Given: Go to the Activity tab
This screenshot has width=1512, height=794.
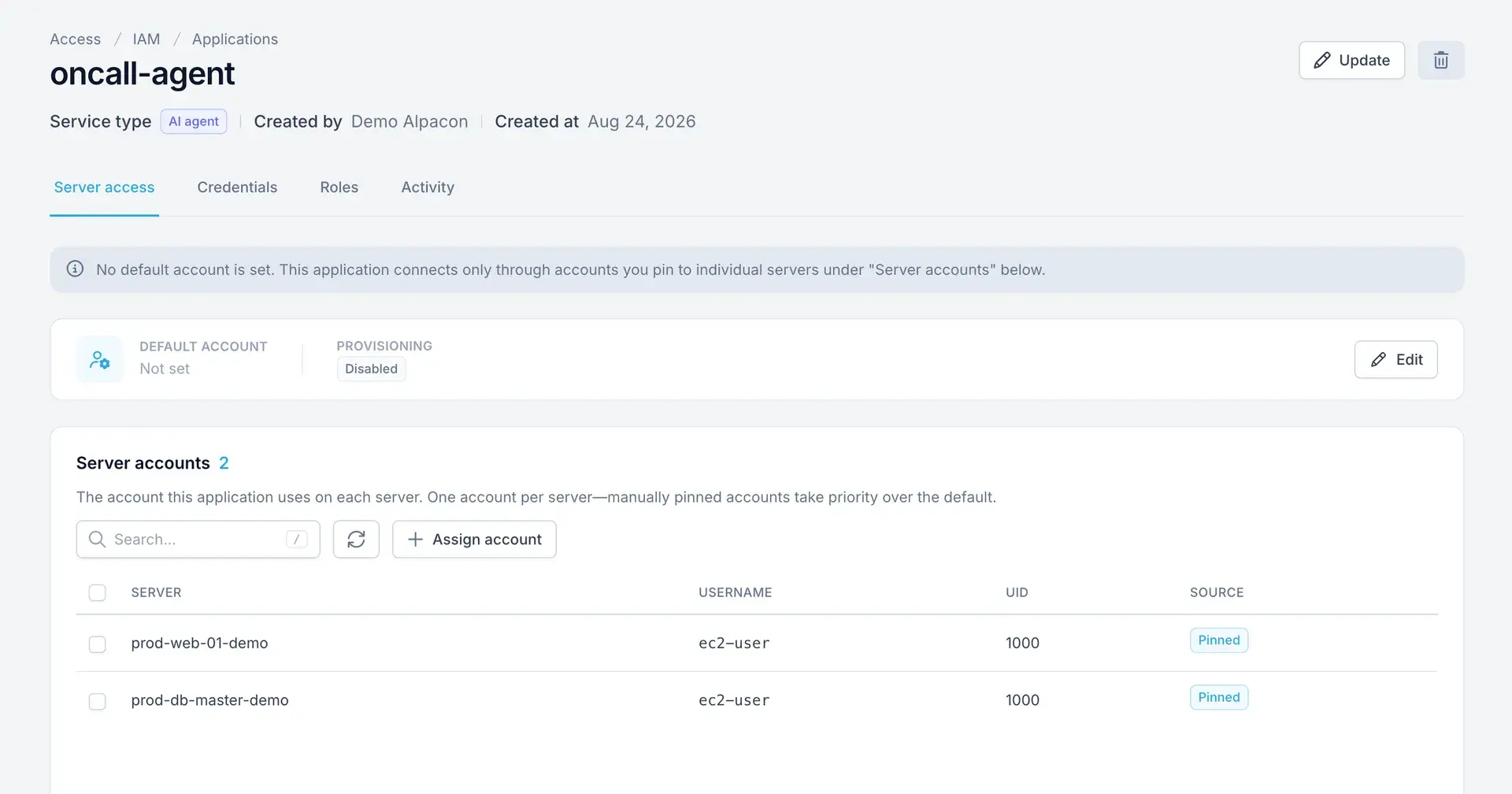Looking at the screenshot, I should [428, 187].
